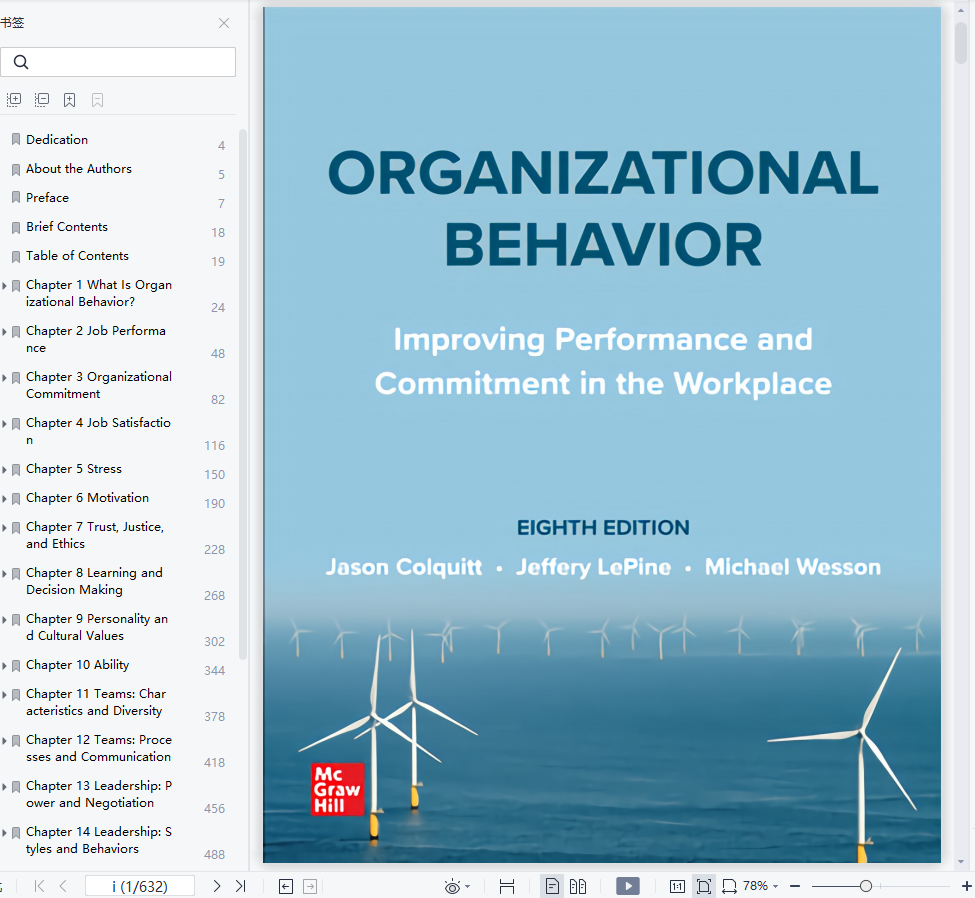Viewport: 975px width, 898px height.
Task: Zoom in with the plus button
Action: [x=966, y=886]
